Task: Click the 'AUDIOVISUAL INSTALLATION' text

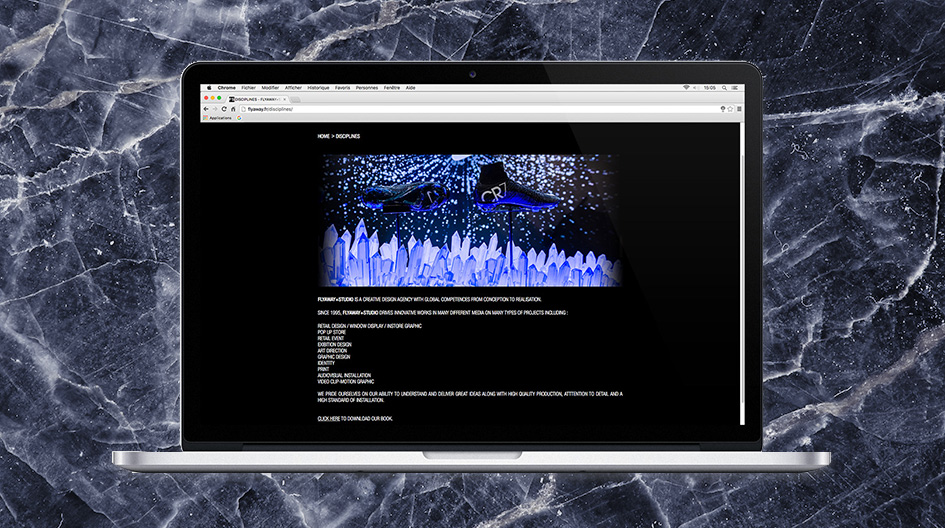Action: click(344, 375)
